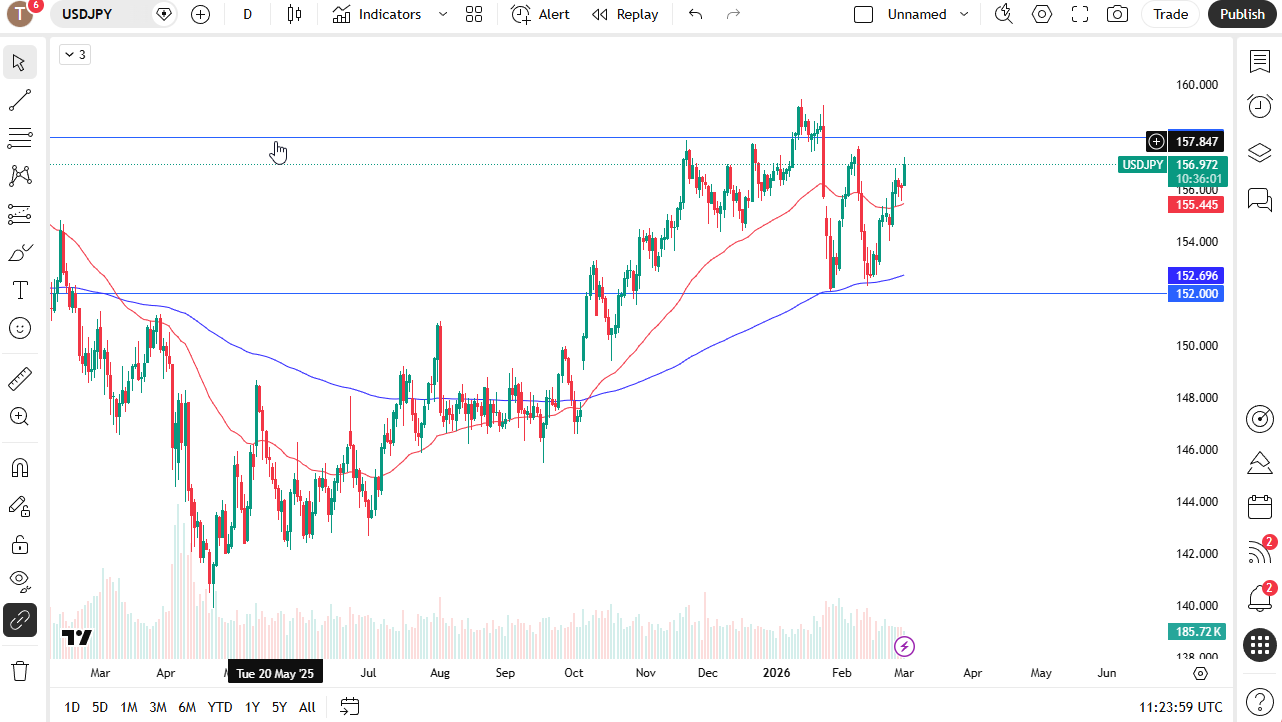Open the object tree layers panel
This screenshot has height=722, width=1282.
point(1260,153)
